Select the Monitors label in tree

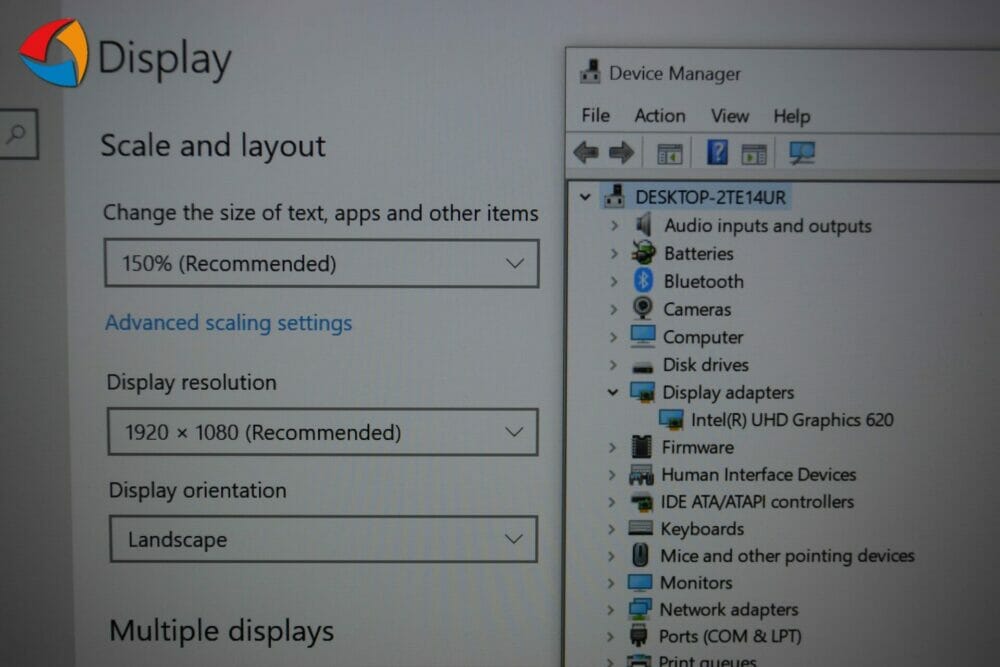coord(696,583)
